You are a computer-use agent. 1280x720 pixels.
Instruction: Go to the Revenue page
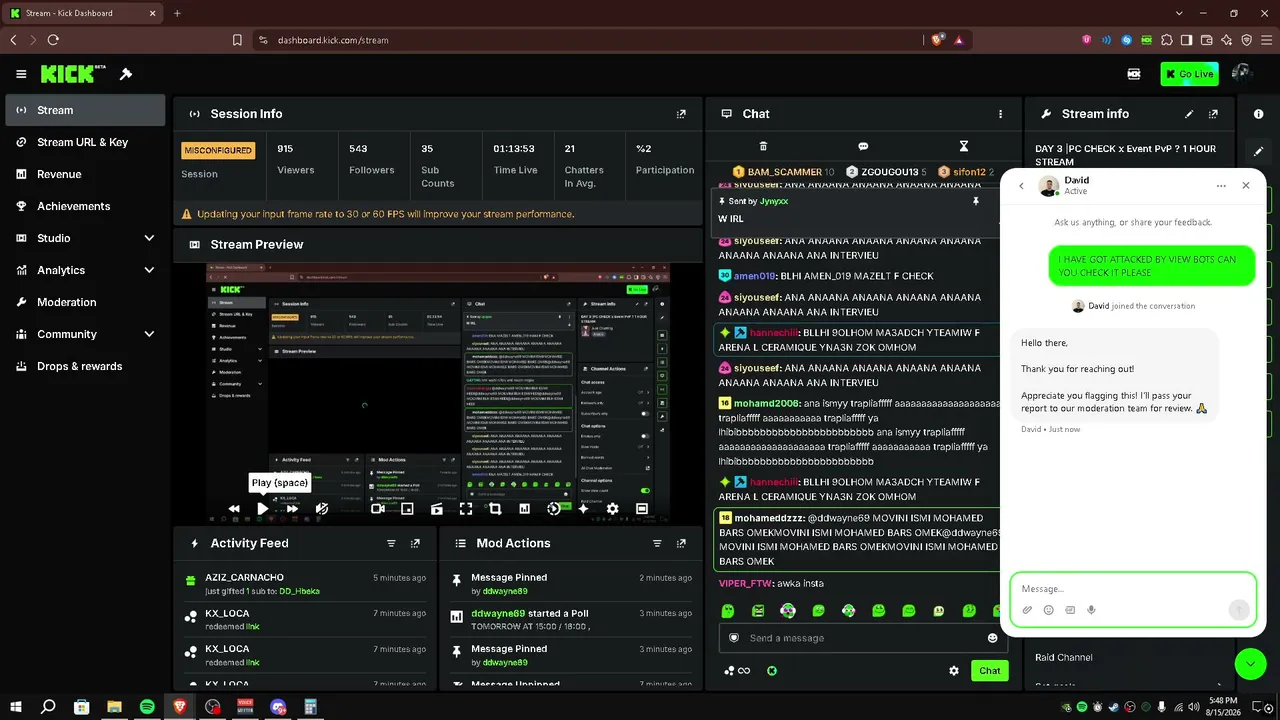click(x=85, y=174)
